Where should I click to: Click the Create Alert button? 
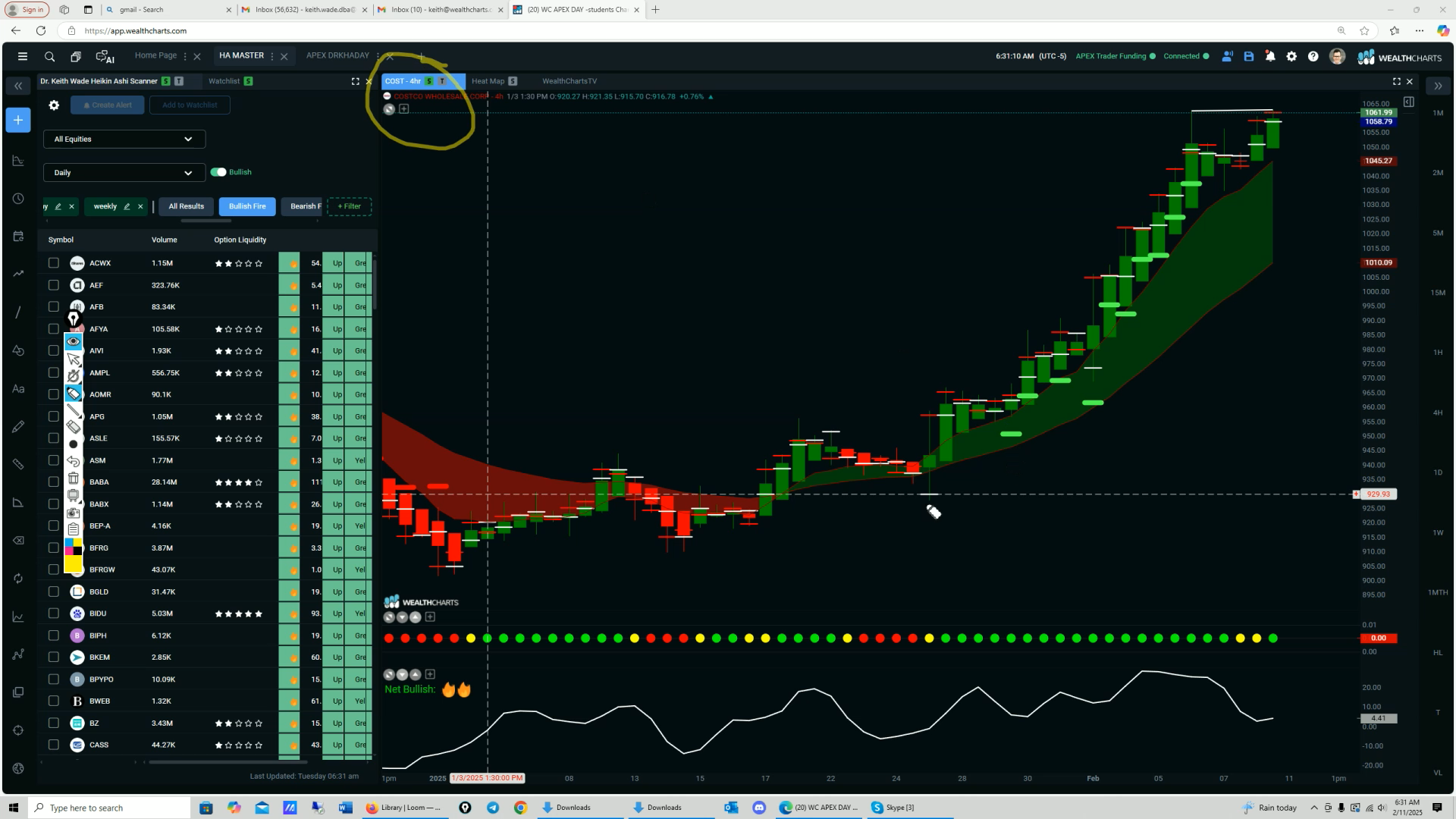pyautogui.click(x=107, y=105)
